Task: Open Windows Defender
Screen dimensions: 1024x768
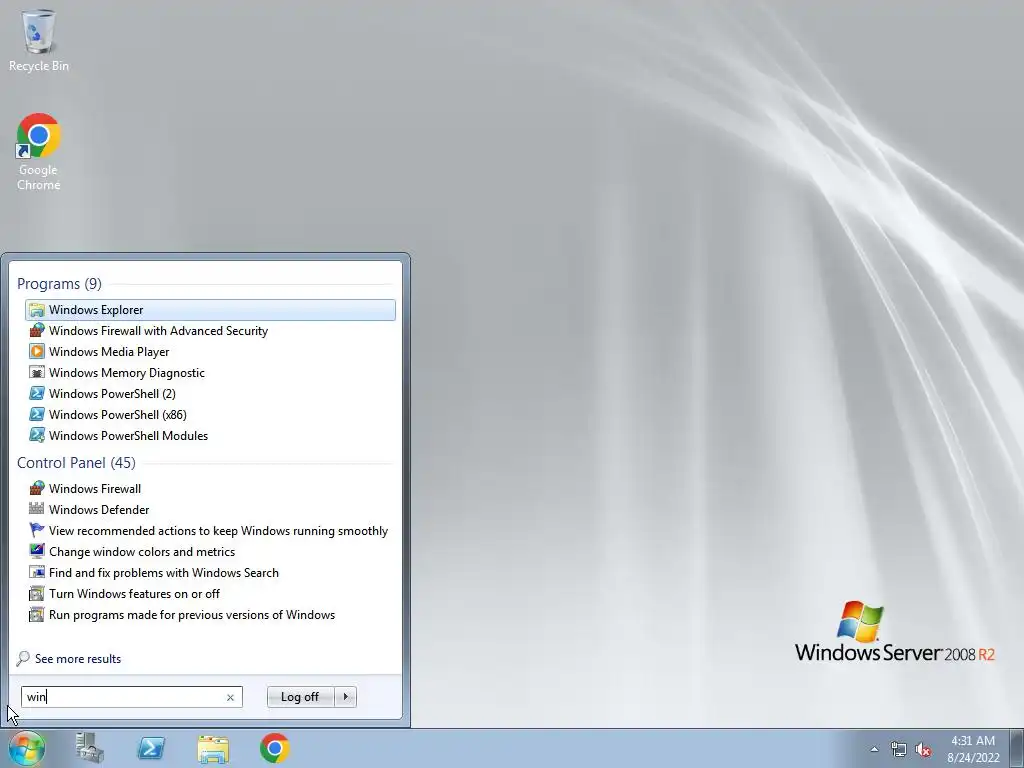Action: [210, 509]
